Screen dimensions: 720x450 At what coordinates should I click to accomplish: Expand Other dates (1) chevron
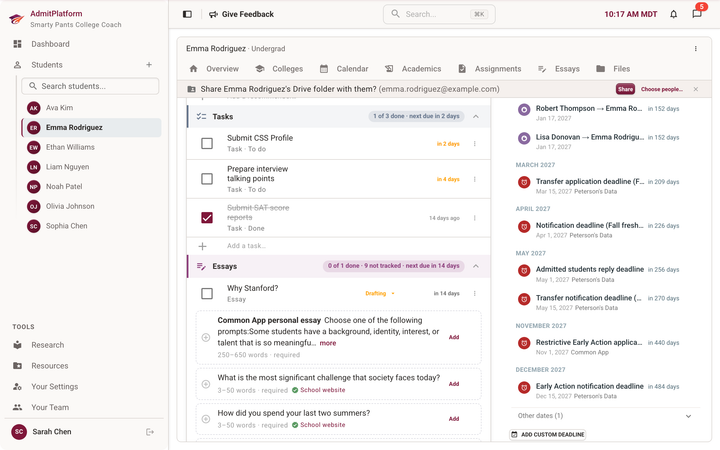click(x=688, y=416)
